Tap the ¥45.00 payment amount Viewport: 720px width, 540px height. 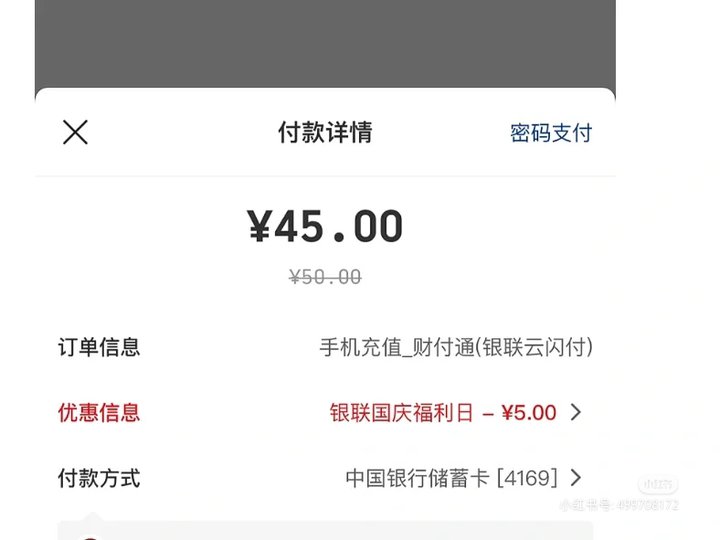point(325,226)
